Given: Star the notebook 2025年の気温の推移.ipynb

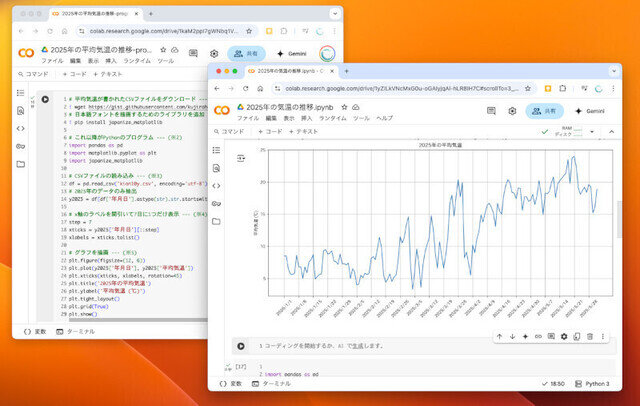Looking at the screenshot, I should tap(344, 107).
